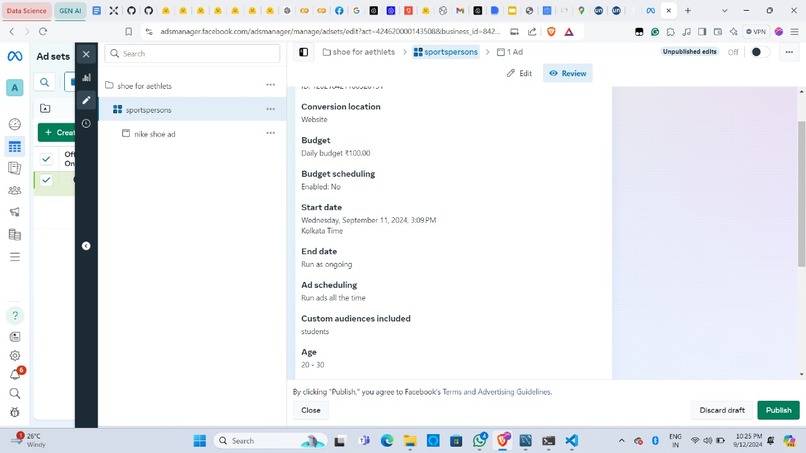Go to 'sportspersons' breadcrumb
Viewport: 806px width, 453px height.
point(446,52)
